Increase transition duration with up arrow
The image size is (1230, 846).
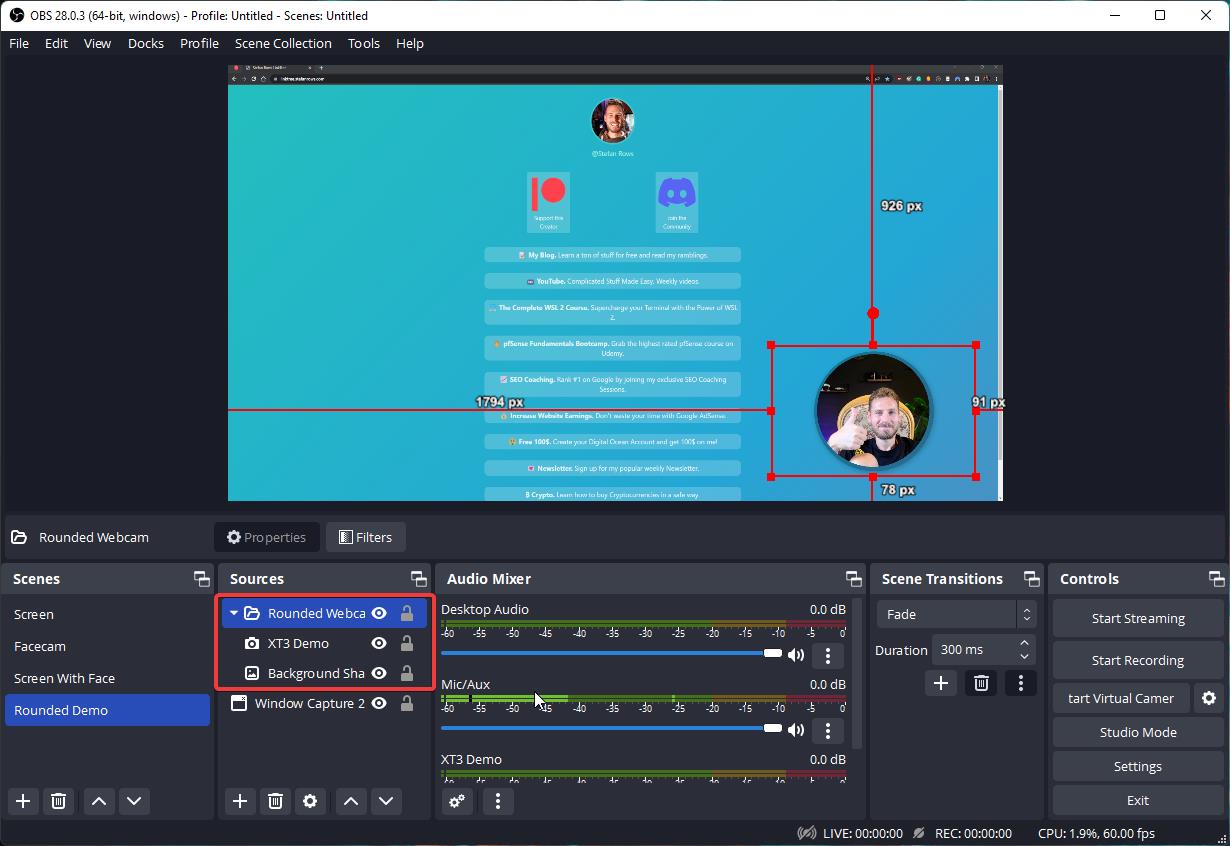[x=1024, y=643]
